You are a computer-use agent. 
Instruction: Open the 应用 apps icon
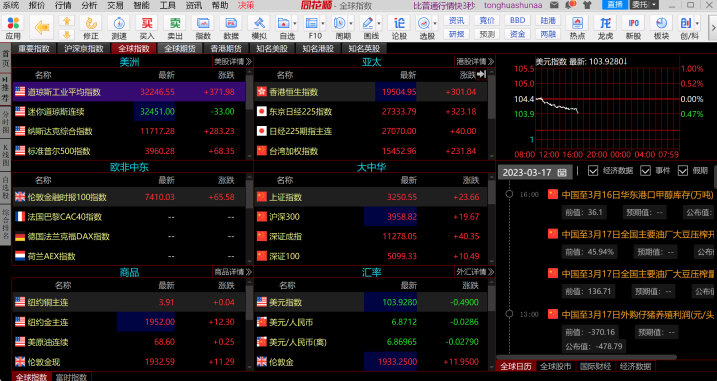point(13,27)
